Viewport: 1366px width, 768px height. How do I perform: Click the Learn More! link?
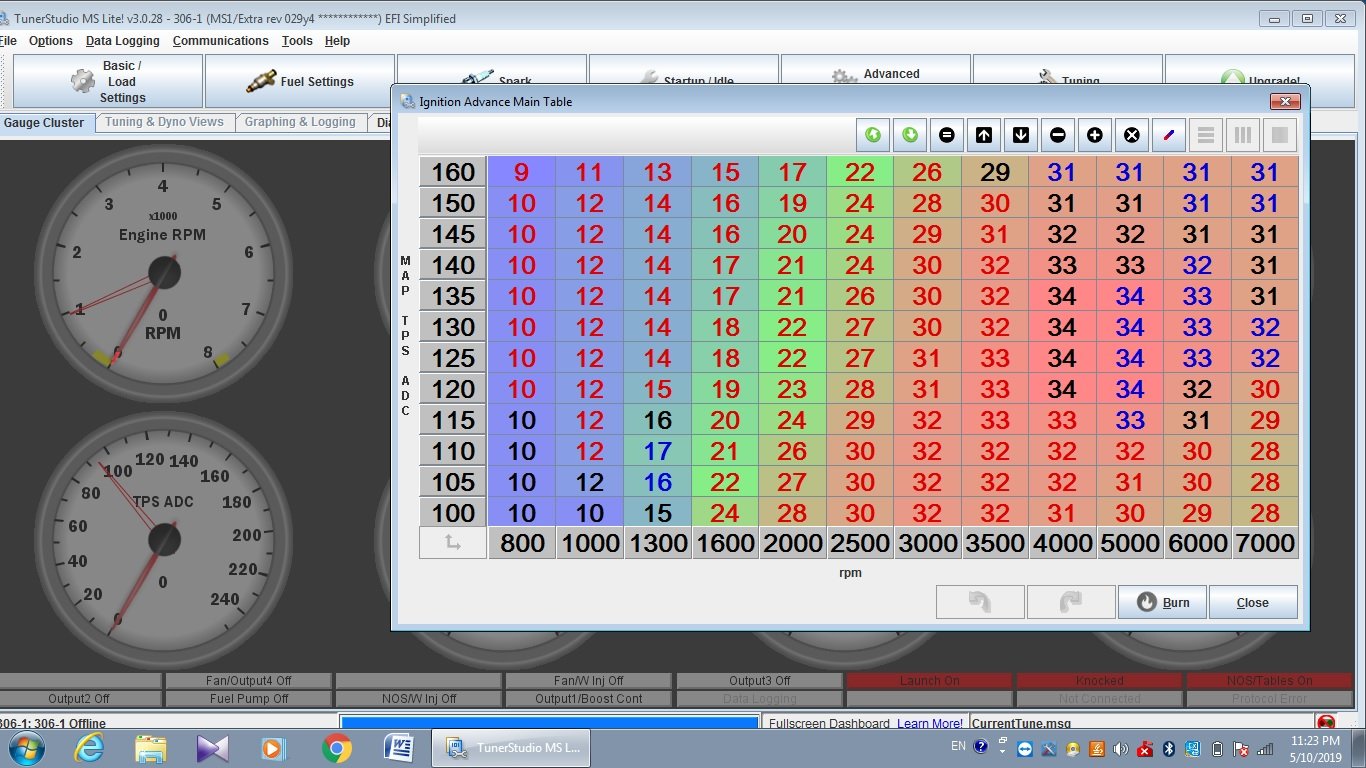(x=930, y=723)
